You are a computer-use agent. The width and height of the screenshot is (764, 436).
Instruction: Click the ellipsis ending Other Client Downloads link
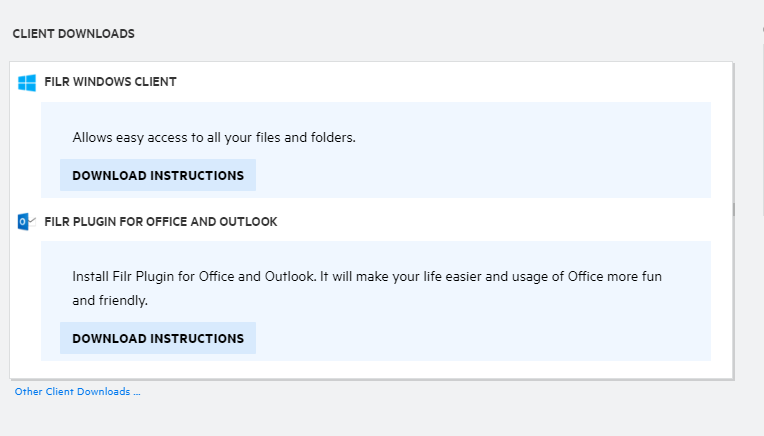tap(136, 392)
